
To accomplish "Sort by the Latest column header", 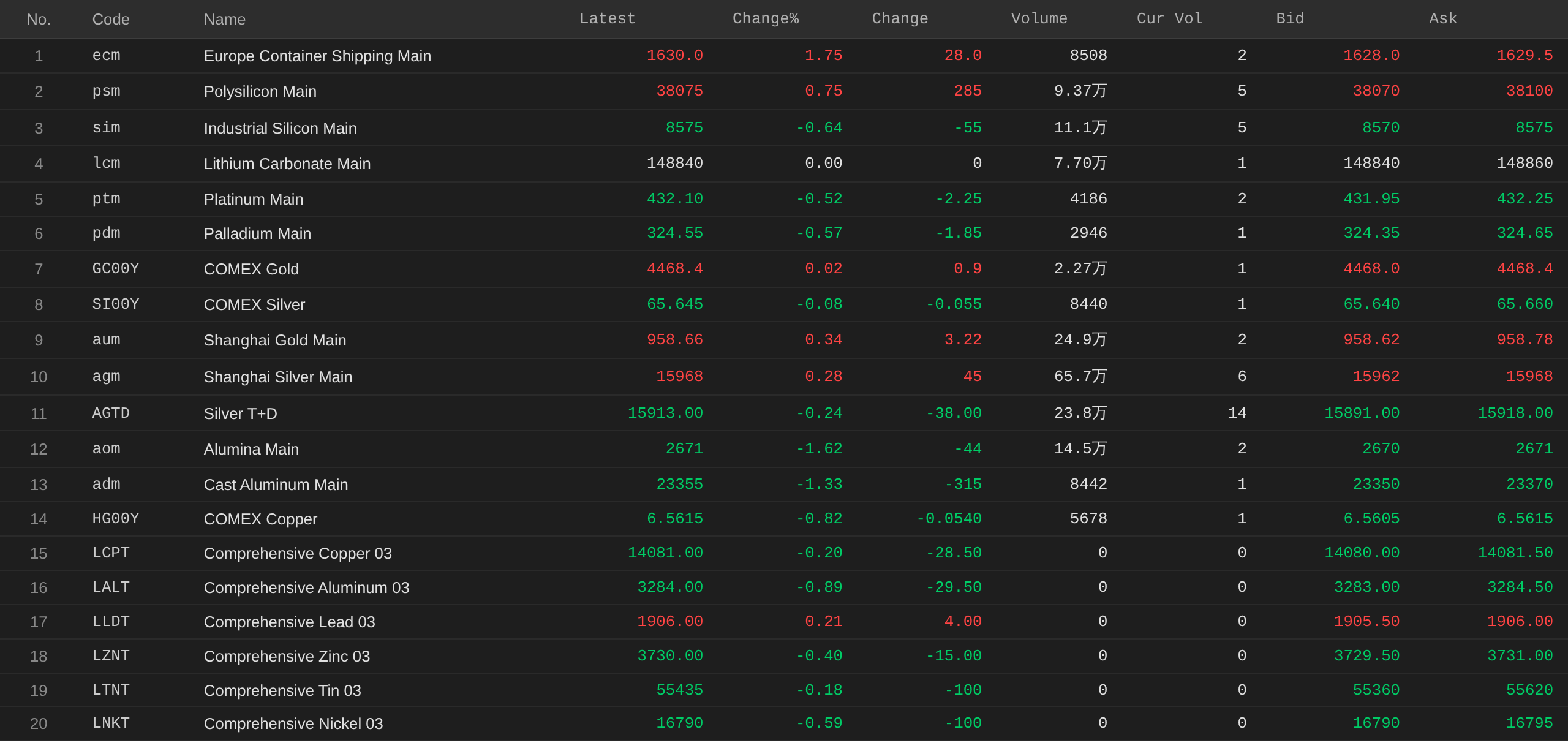I will point(607,19).
